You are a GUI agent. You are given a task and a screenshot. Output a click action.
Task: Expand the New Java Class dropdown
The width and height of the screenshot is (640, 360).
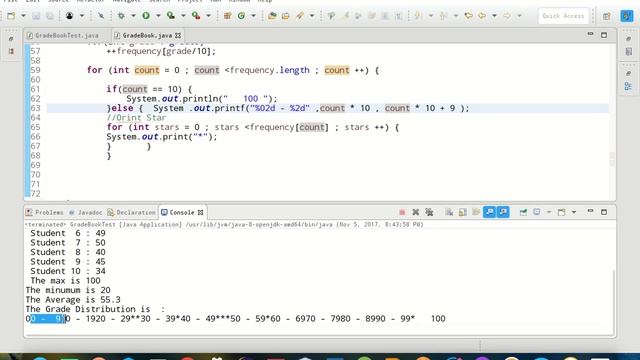253,16
